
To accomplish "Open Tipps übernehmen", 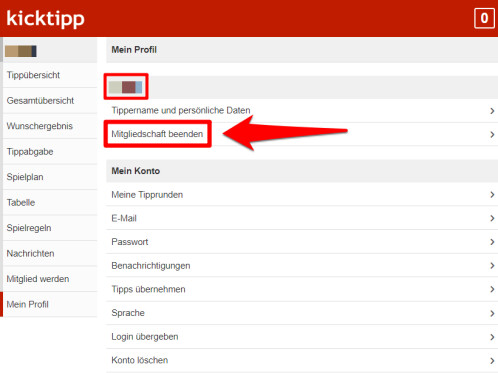I will [302, 289].
